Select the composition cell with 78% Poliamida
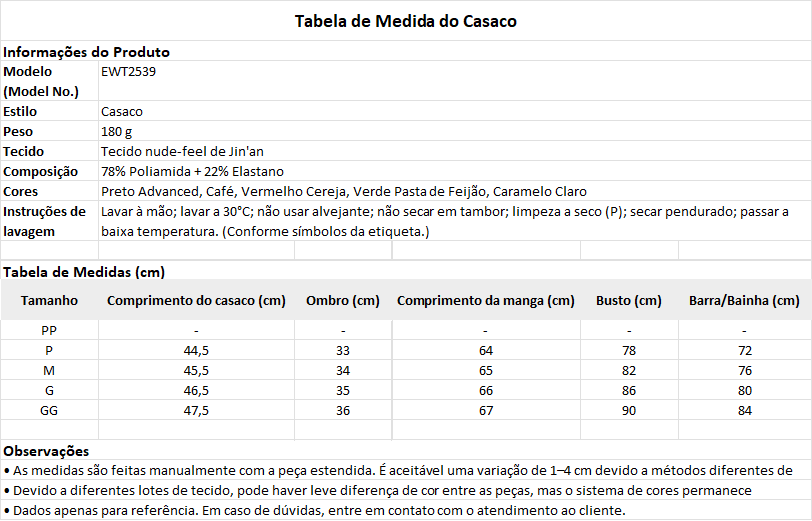 coord(192,172)
